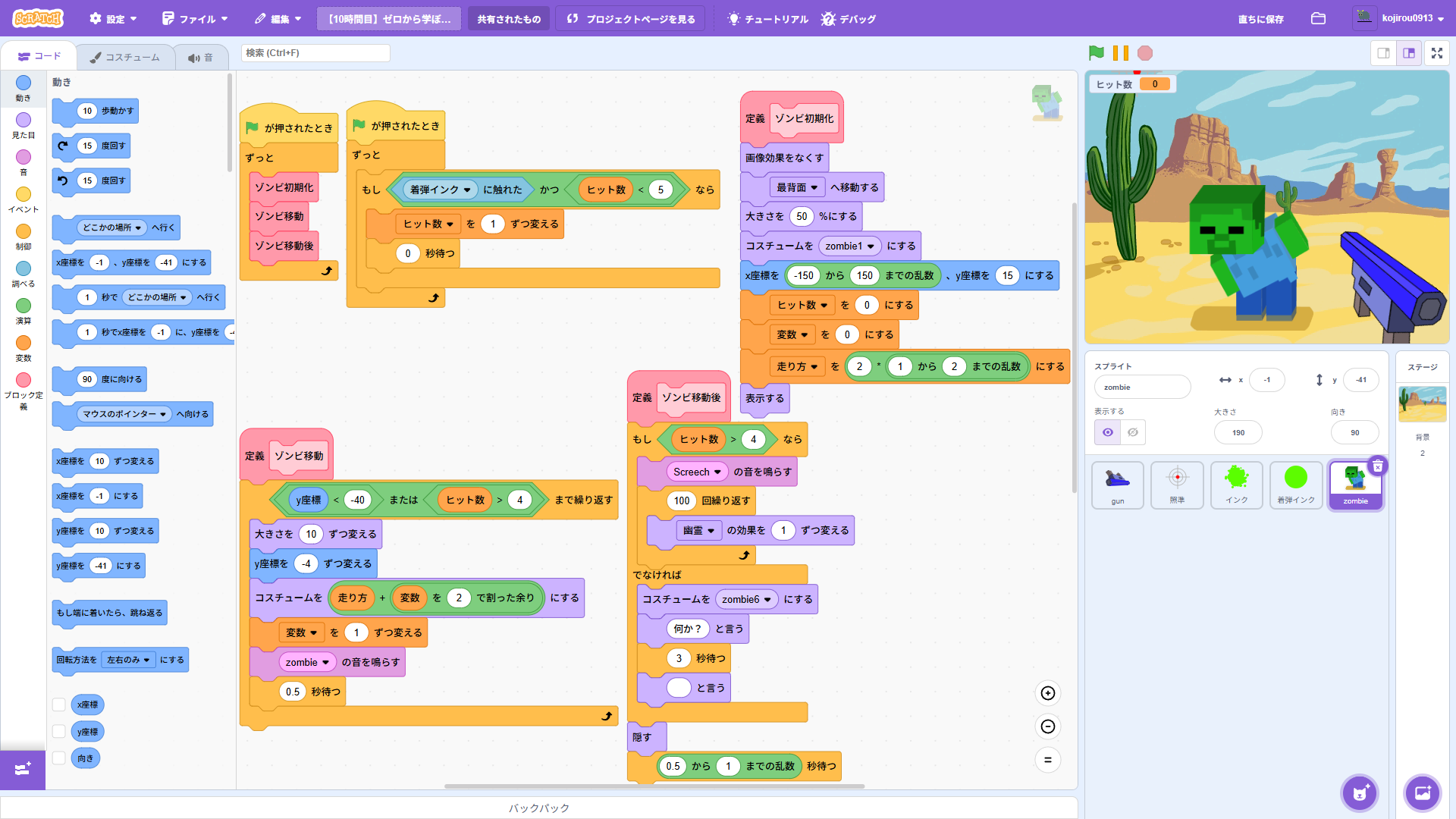Enter fullscreen stage mode
The height and width of the screenshot is (819, 1456).
coord(1436,53)
